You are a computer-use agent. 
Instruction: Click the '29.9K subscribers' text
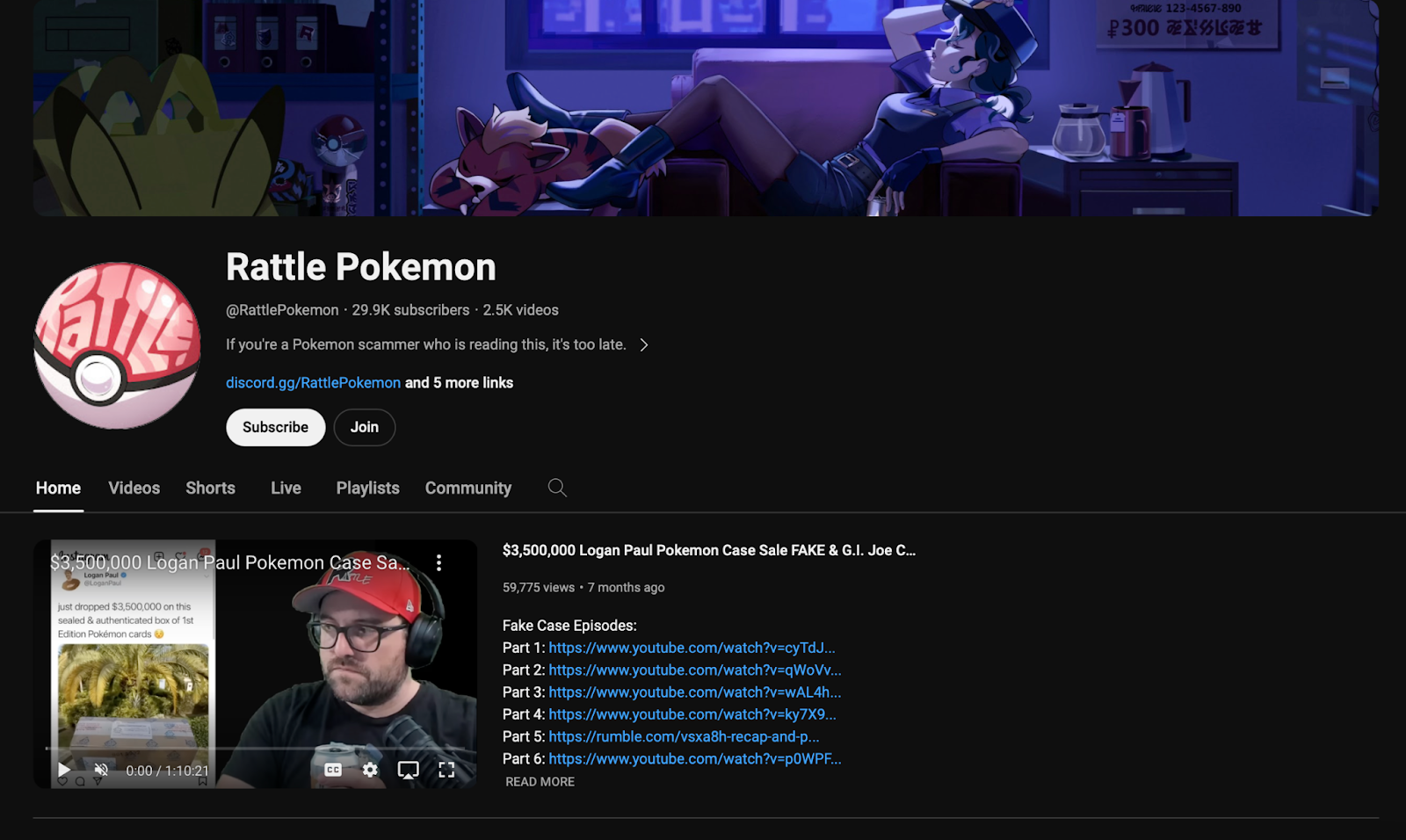pyautogui.click(x=410, y=310)
